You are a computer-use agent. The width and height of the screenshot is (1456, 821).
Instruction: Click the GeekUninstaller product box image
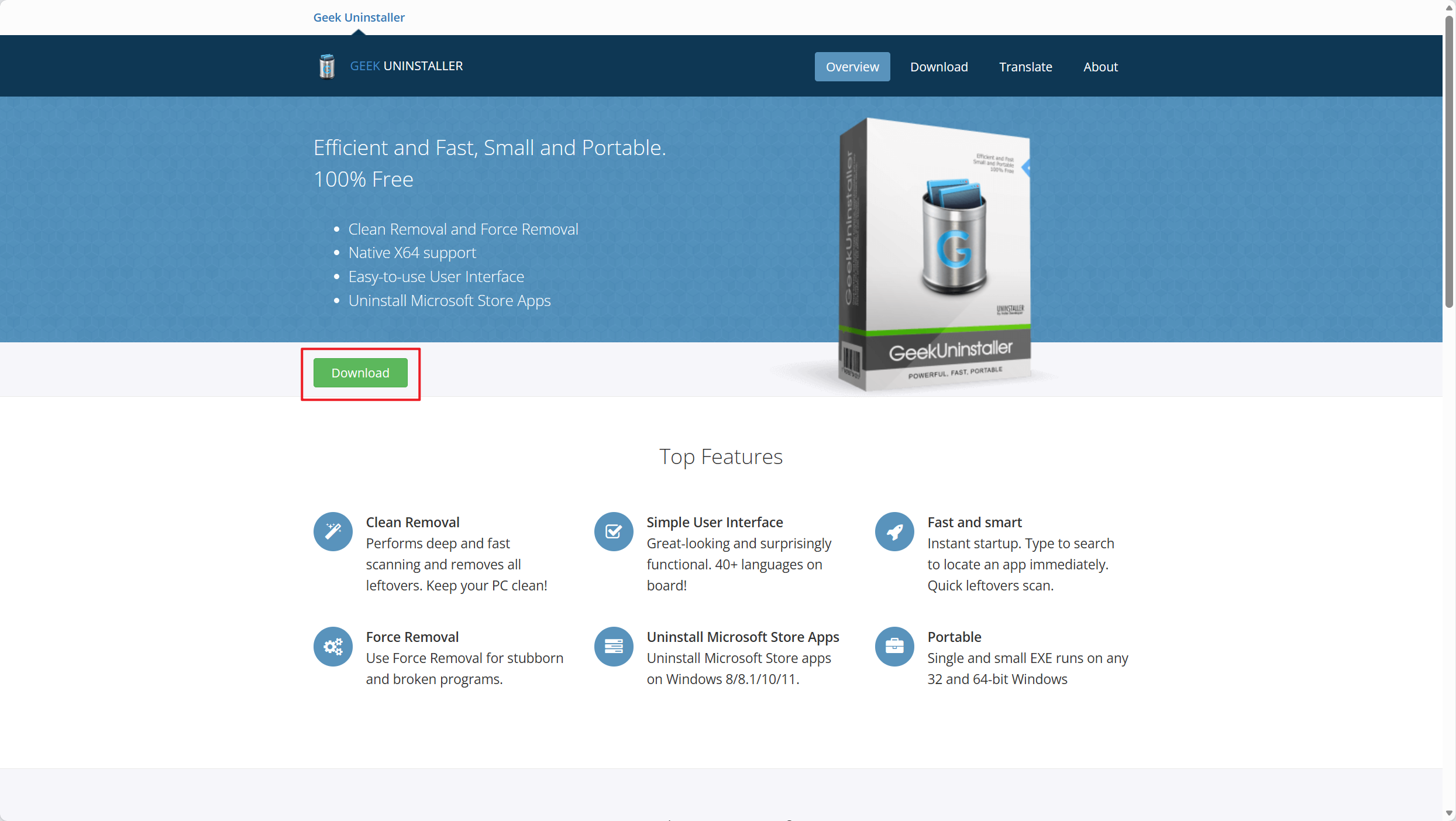pos(935,255)
